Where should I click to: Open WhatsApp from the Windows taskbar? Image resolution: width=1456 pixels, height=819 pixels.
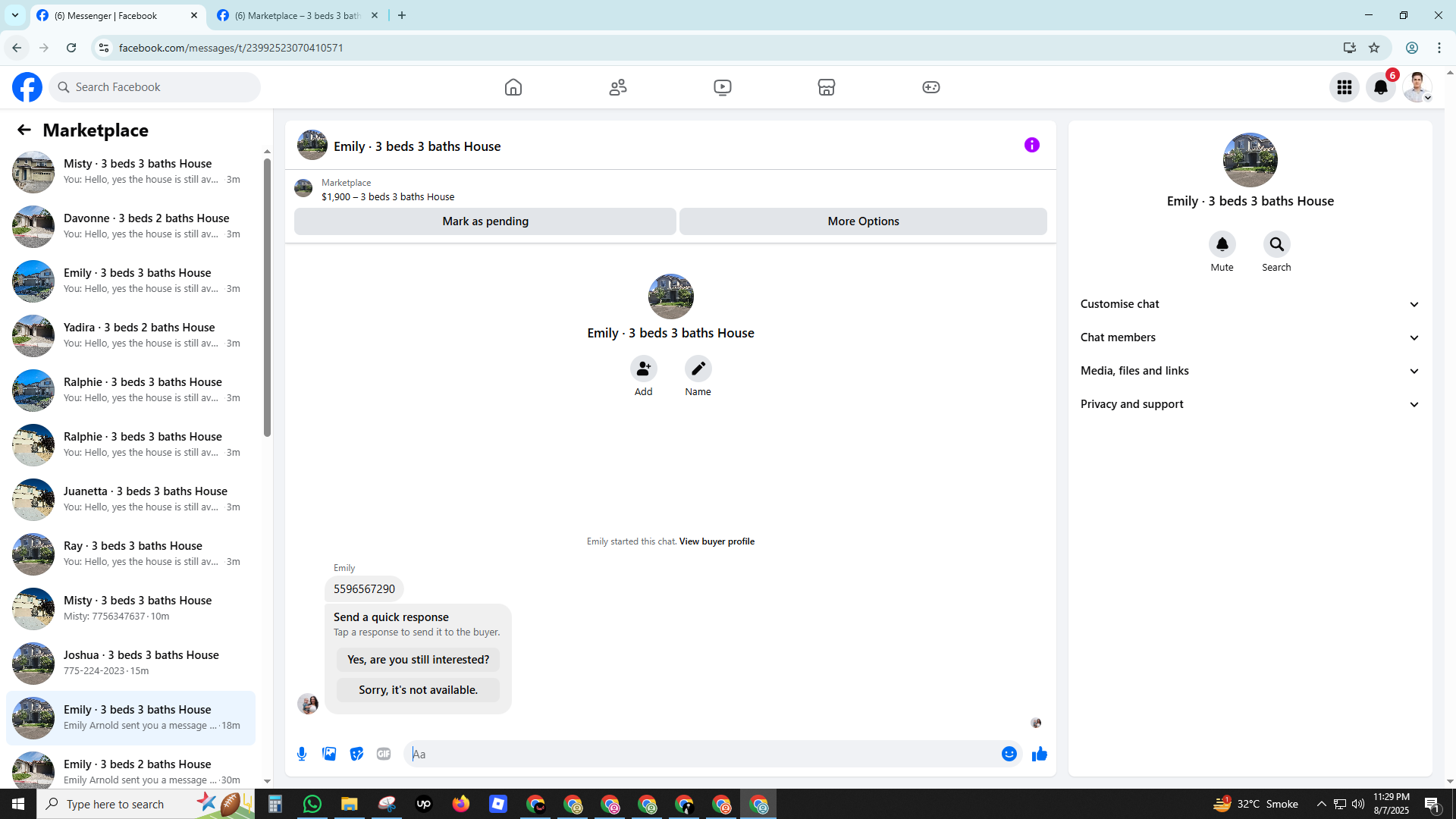(312, 804)
